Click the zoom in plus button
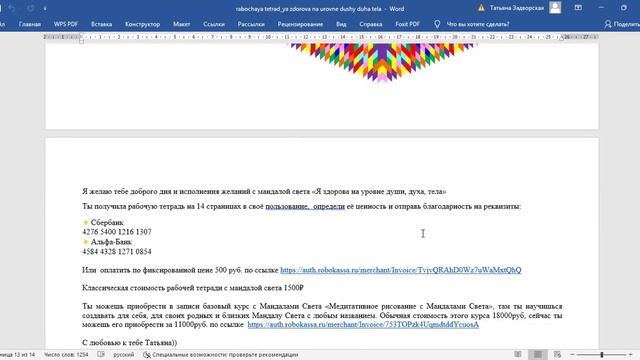The image size is (640, 360). (631, 355)
